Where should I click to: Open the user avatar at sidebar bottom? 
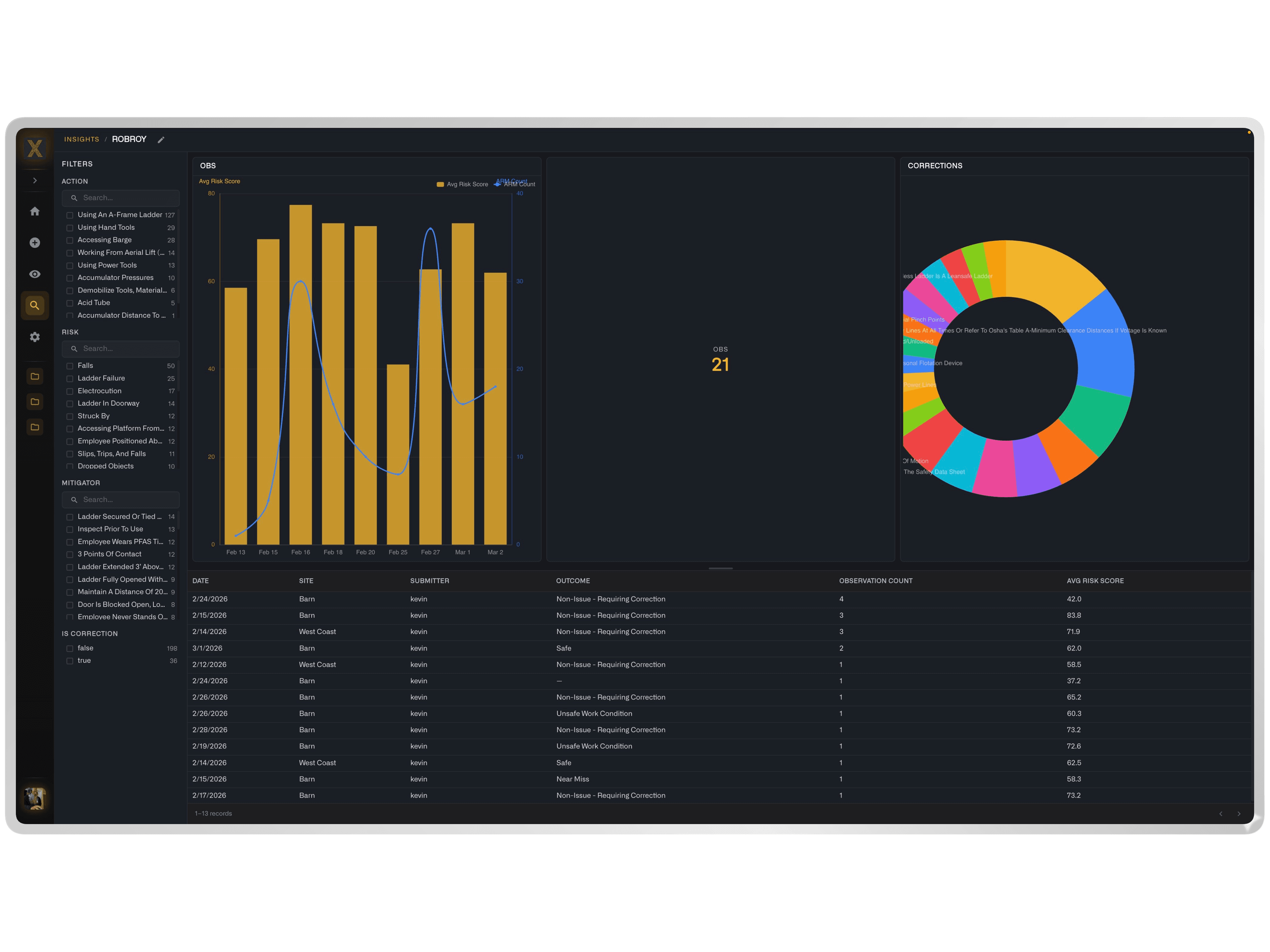(x=35, y=798)
